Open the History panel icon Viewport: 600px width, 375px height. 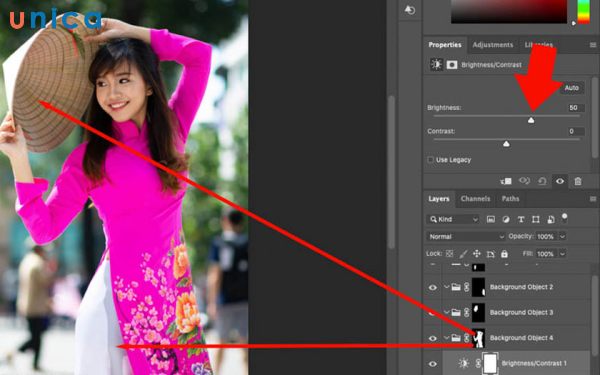coord(409,10)
